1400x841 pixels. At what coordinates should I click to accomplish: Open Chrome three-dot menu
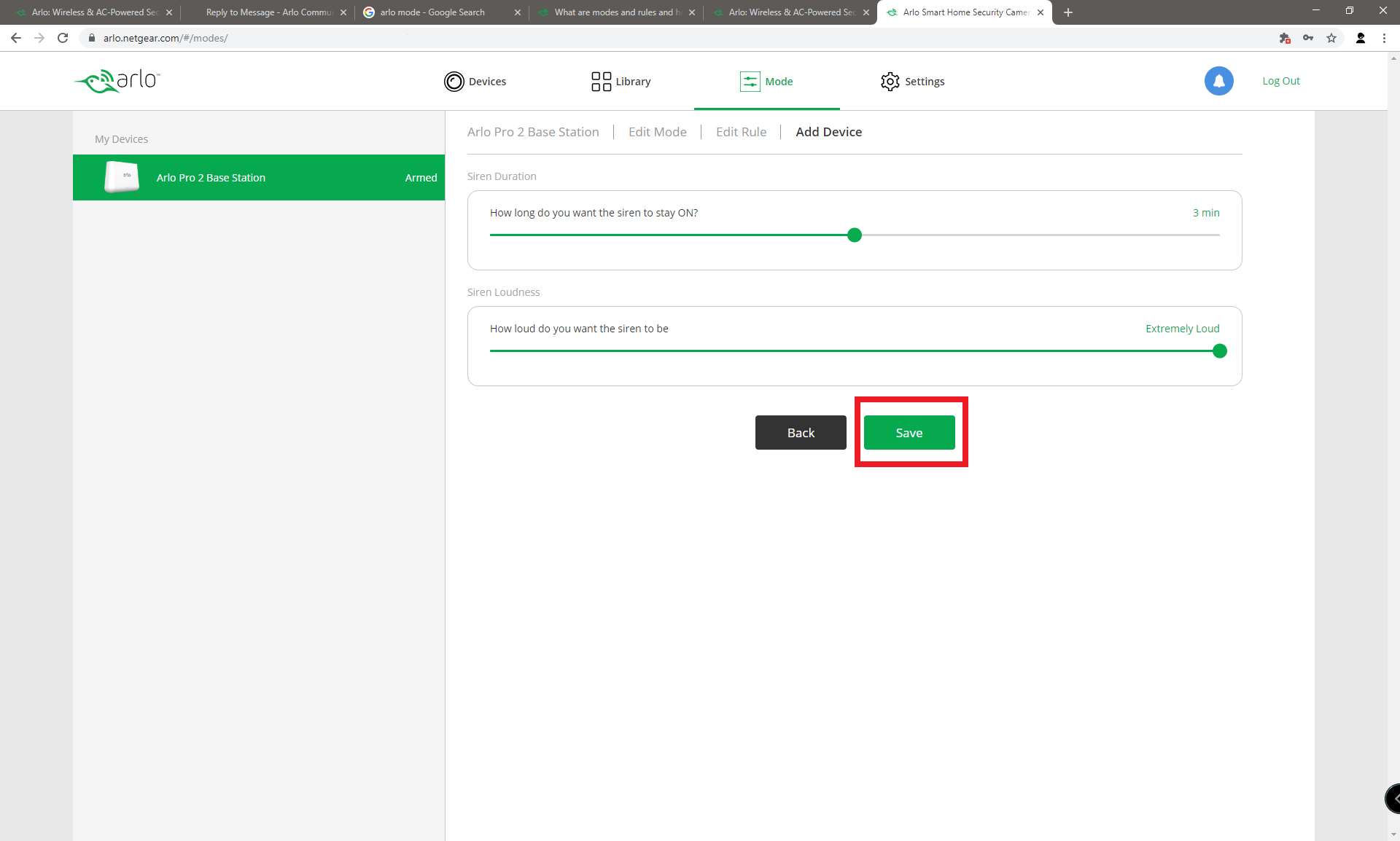pos(1384,38)
